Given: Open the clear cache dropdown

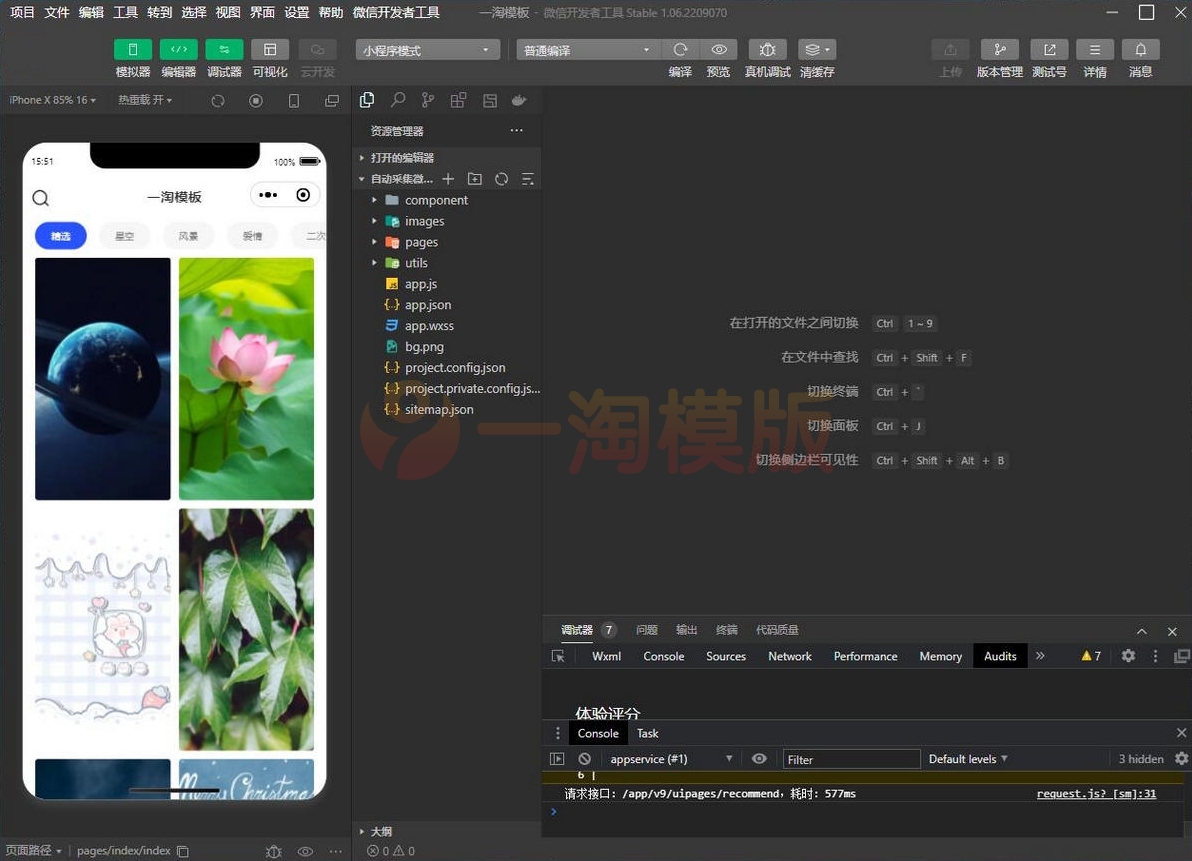Looking at the screenshot, I should (817, 49).
